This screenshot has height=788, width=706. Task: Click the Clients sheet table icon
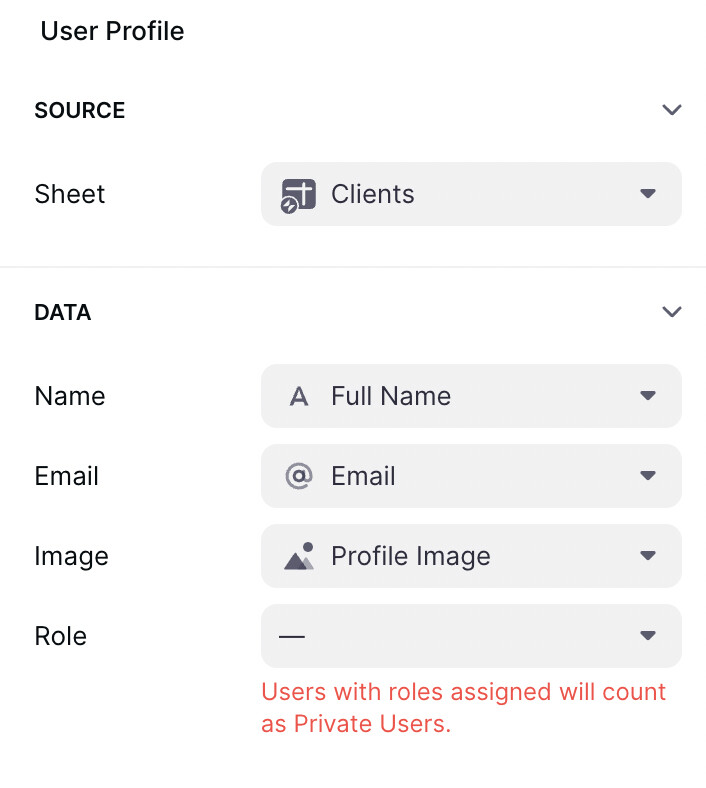click(298, 195)
